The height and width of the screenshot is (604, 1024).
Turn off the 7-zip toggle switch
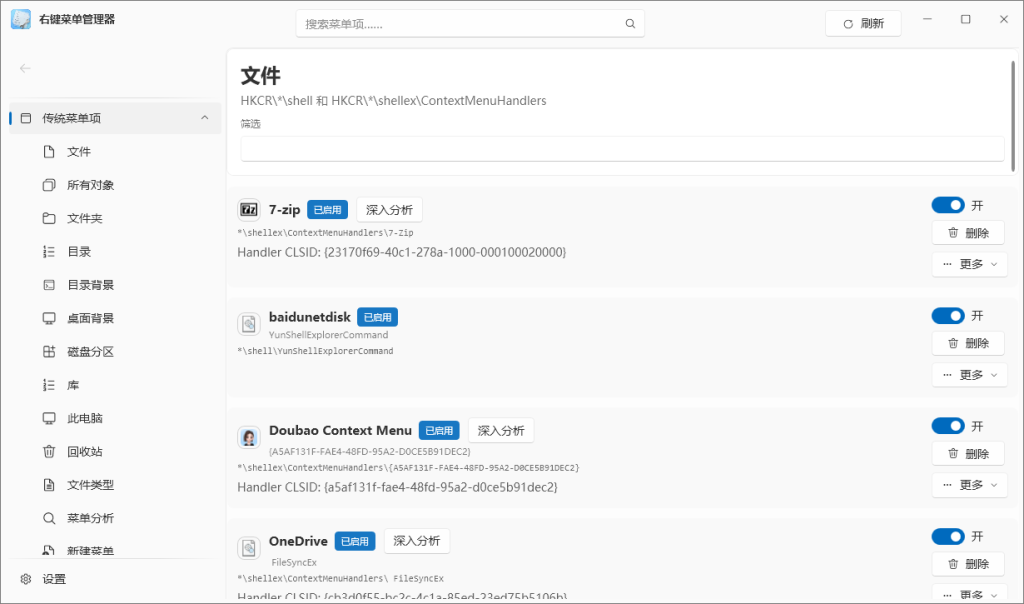click(x=948, y=205)
